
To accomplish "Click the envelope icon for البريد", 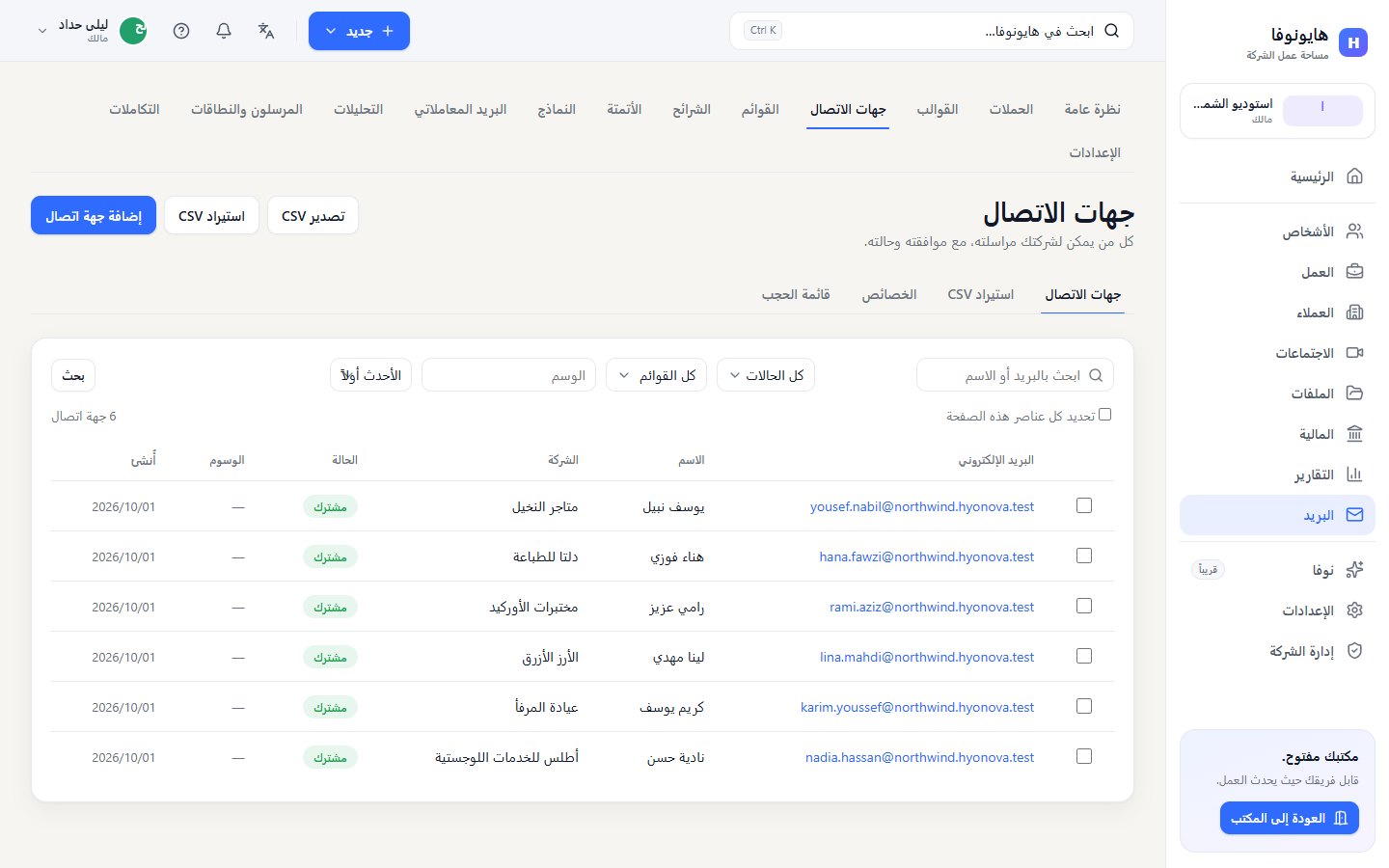I will (1354, 515).
